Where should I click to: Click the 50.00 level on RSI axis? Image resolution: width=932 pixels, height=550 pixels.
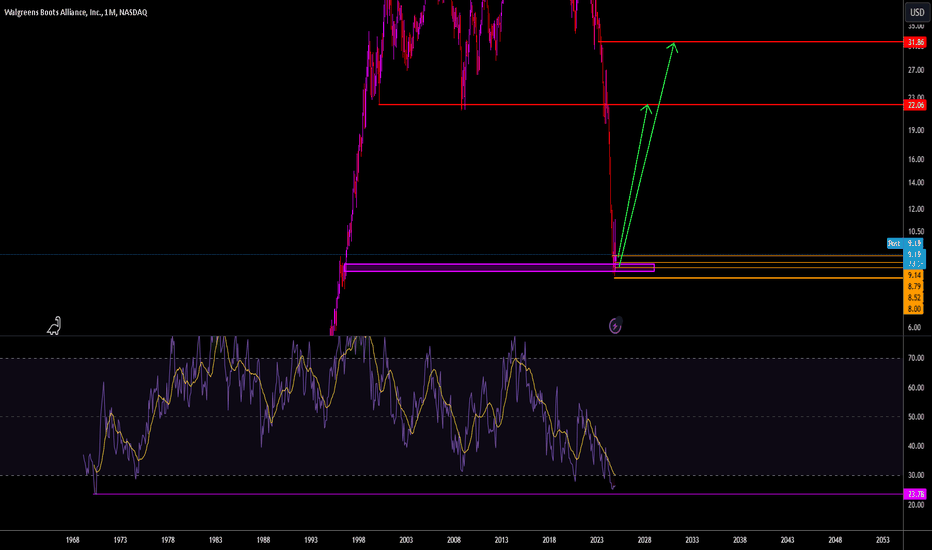click(x=916, y=417)
